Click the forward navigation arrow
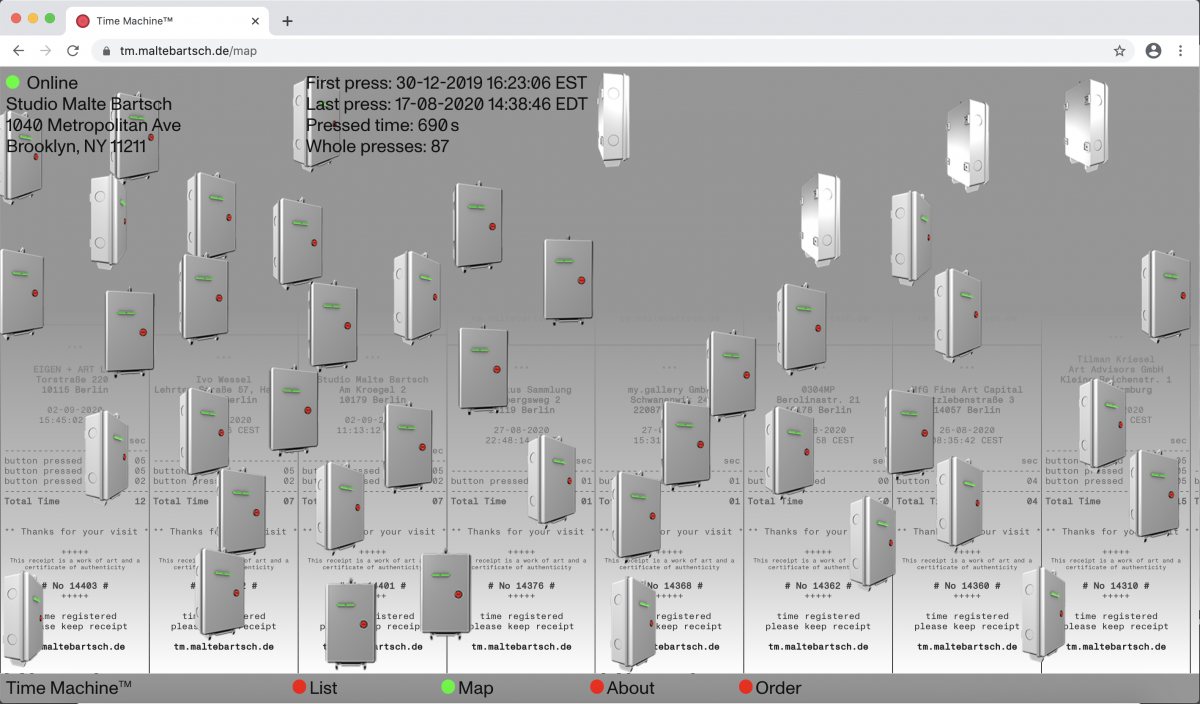 (45, 50)
